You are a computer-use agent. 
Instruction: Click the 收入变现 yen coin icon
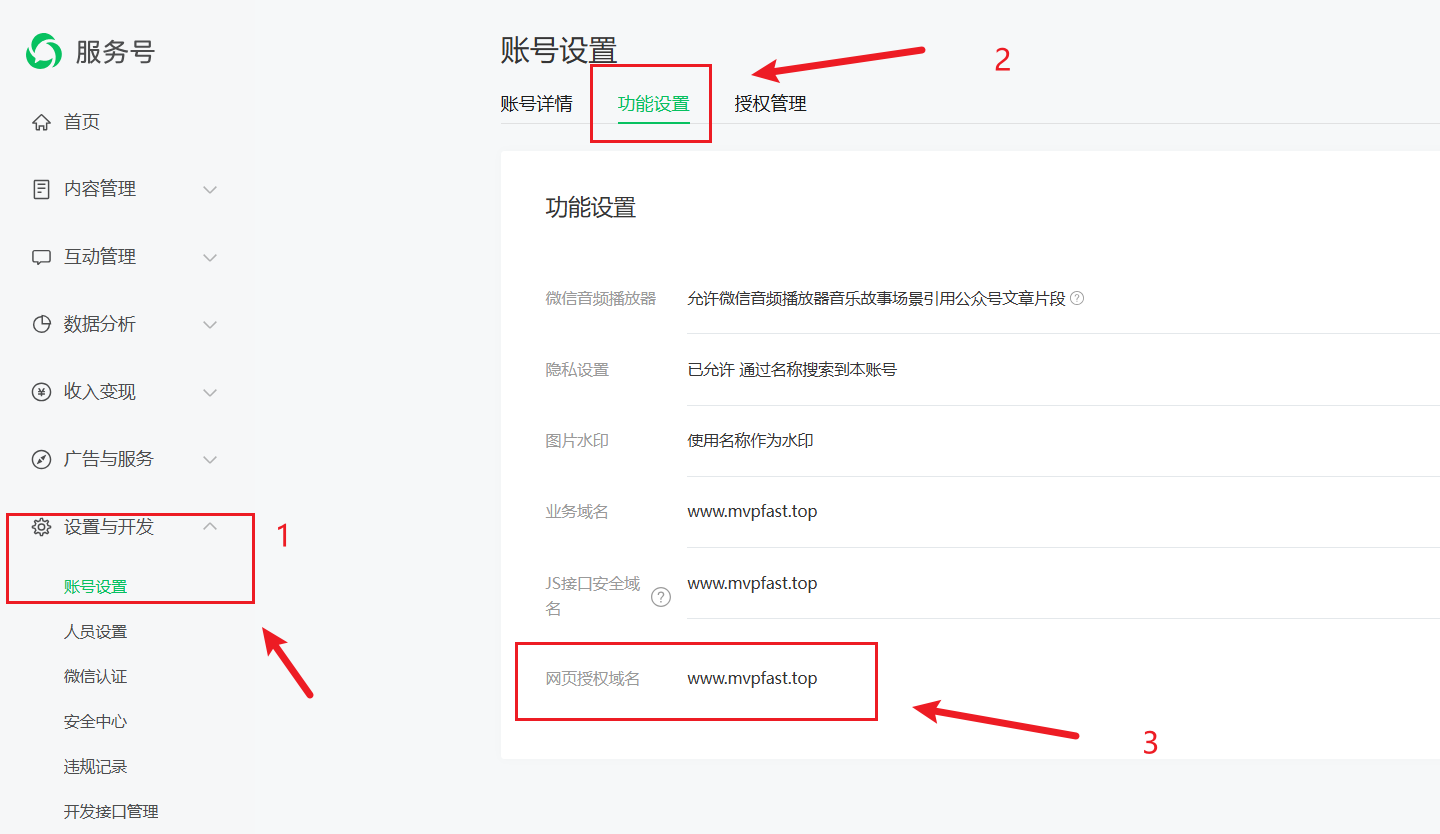[x=41, y=392]
